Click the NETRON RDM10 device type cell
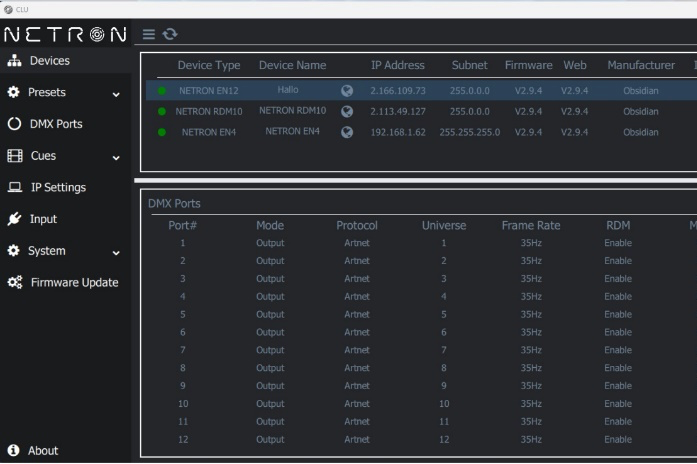Viewport: 697px width, 464px height. click(208, 111)
